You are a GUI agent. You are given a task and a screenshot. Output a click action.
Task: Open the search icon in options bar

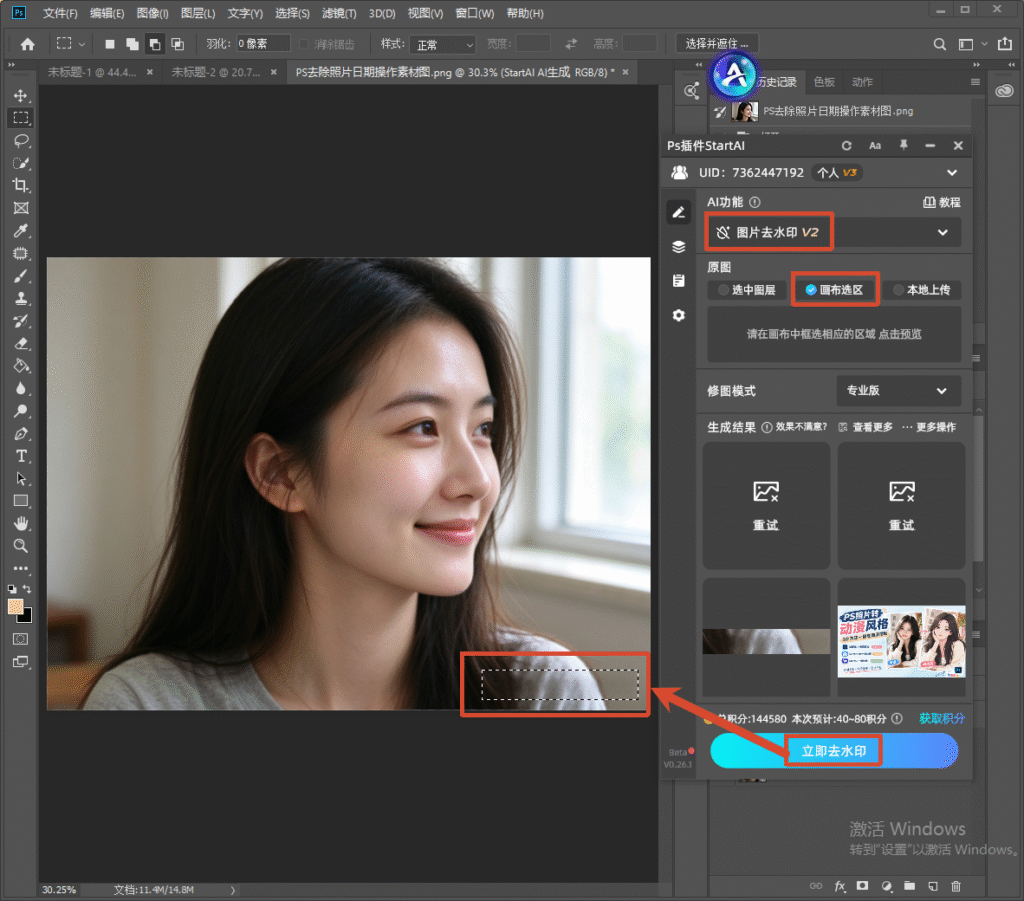[x=939, y=44]
